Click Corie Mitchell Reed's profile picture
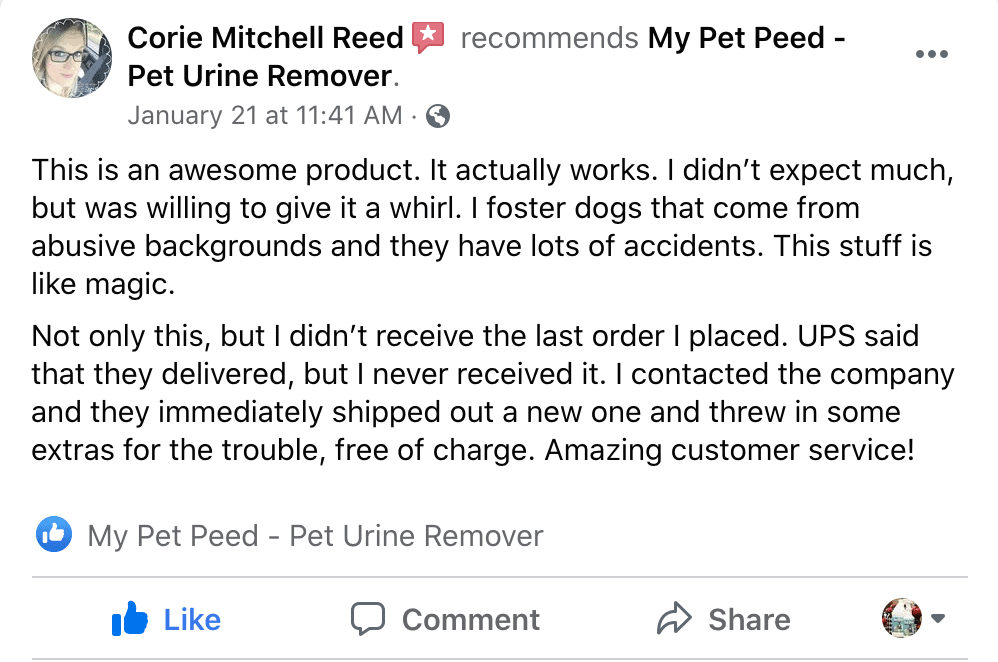The width and height of the screenshot is (998, 662). pyautogui.click(x=72, y=58)
